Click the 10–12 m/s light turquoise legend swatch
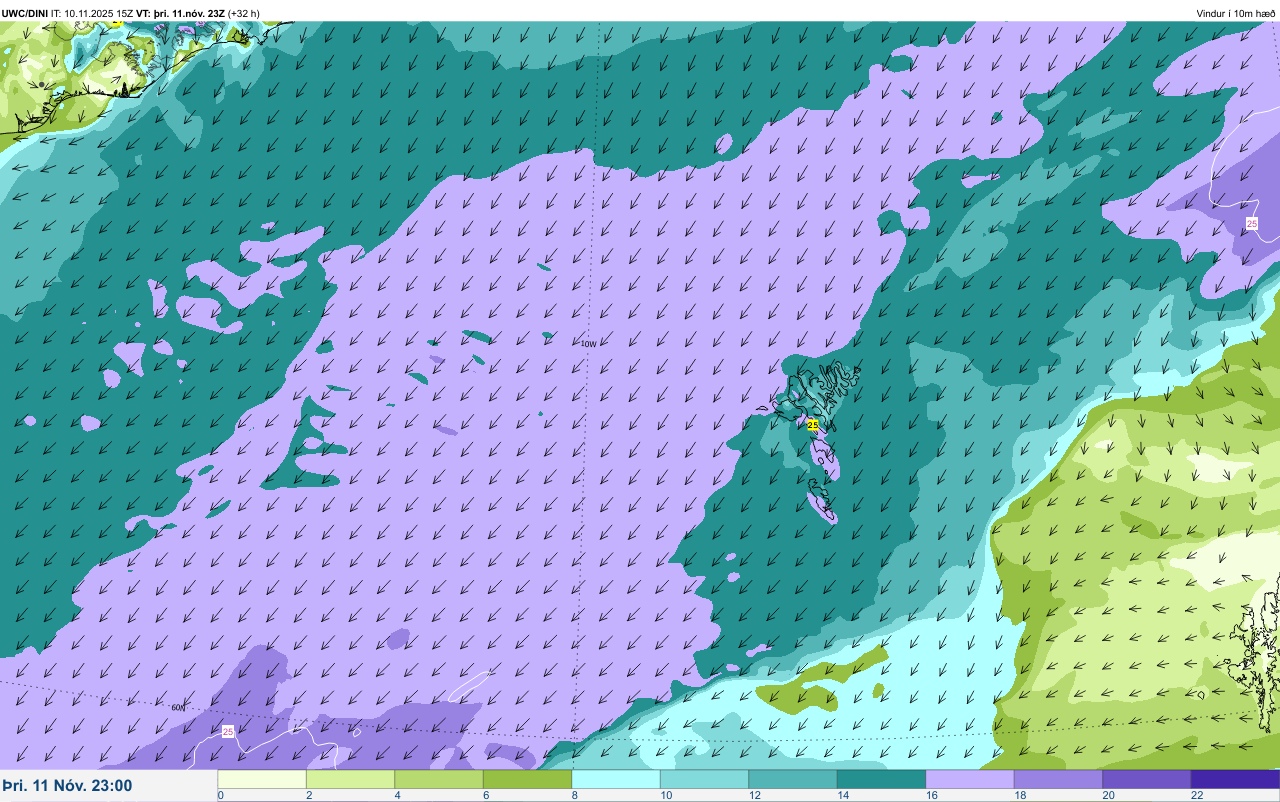 (704, 779)
